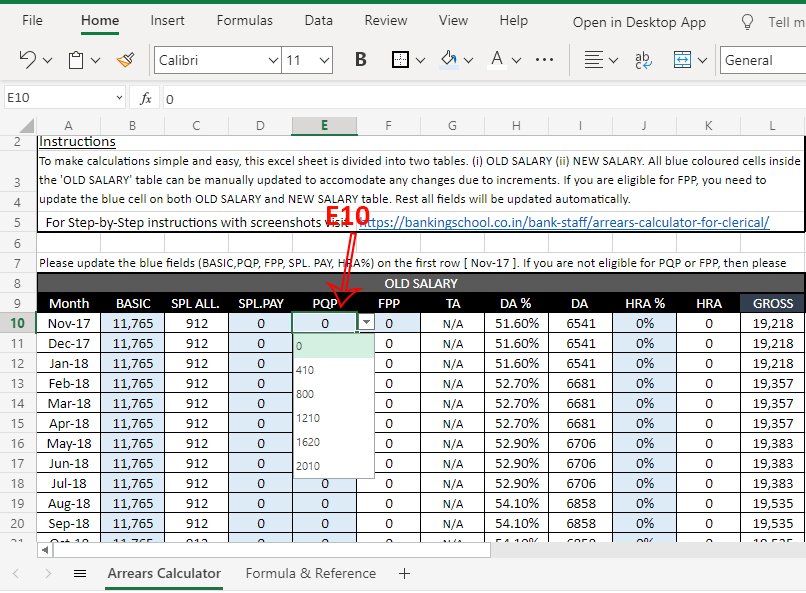Toggle Bold formatting

point(360,60)
